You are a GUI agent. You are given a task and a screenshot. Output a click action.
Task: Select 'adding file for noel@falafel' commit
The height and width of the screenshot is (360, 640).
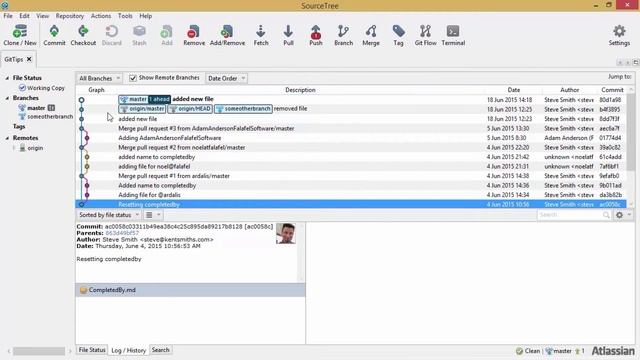pos(351,167)
